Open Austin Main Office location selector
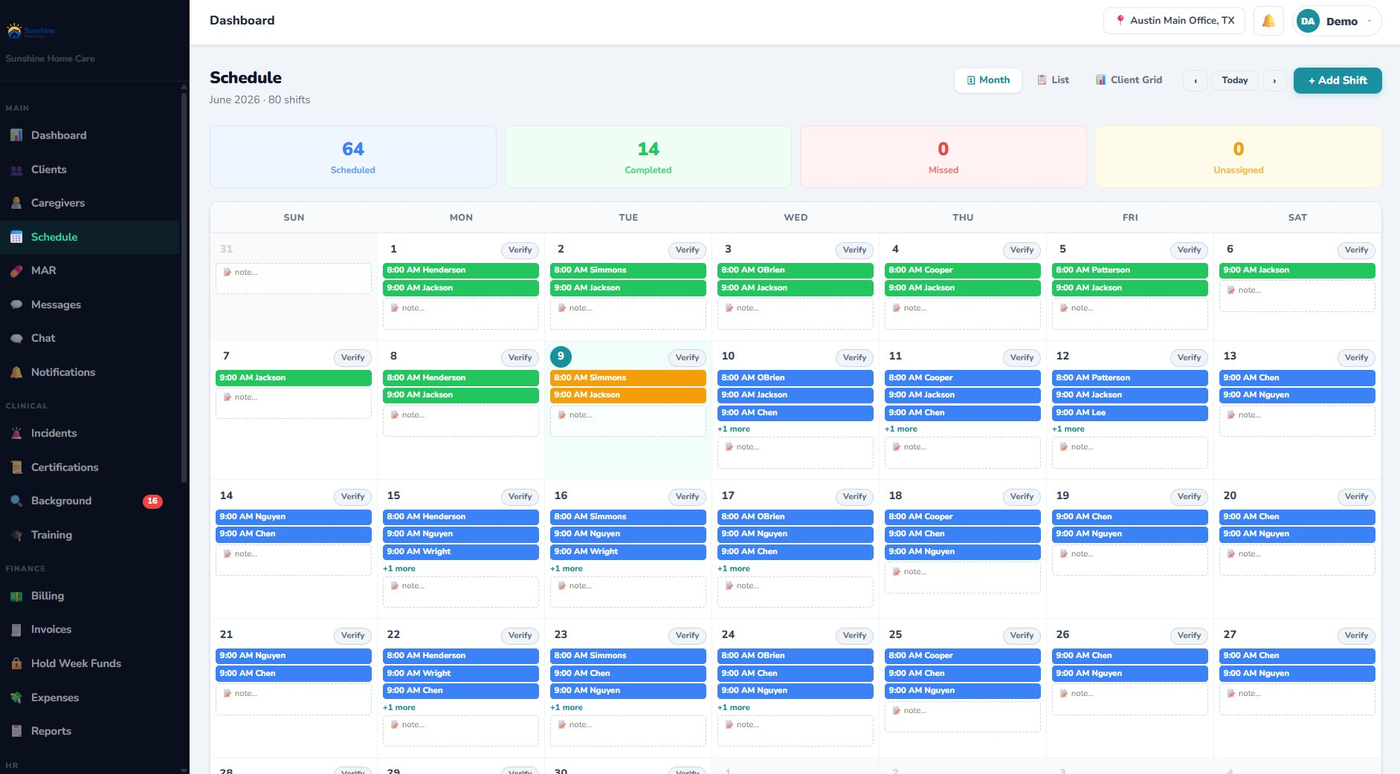 [1174, 21]
